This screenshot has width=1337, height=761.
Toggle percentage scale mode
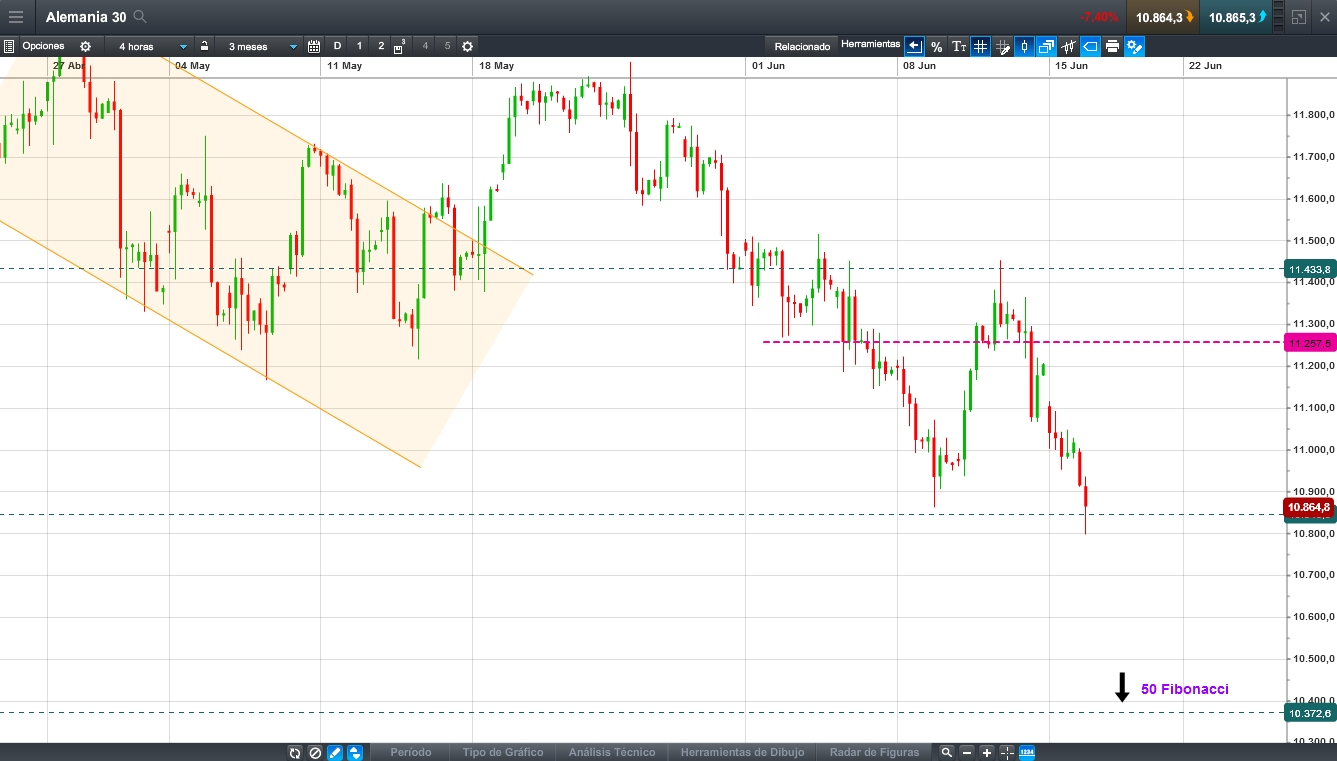[936, 46]
